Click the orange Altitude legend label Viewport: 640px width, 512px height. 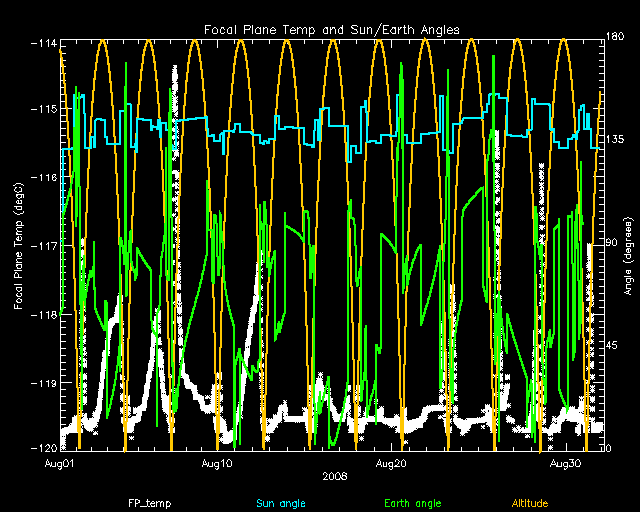click(x=530, y=503)
